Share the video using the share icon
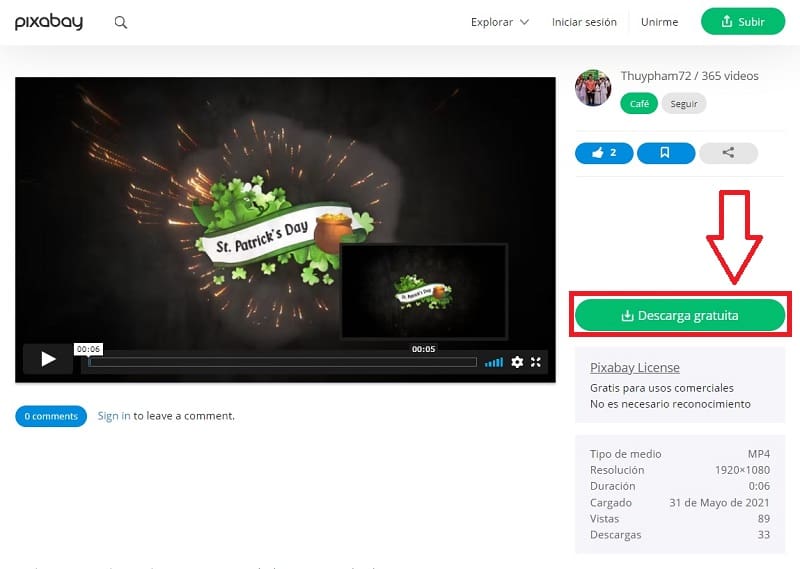 728,153
